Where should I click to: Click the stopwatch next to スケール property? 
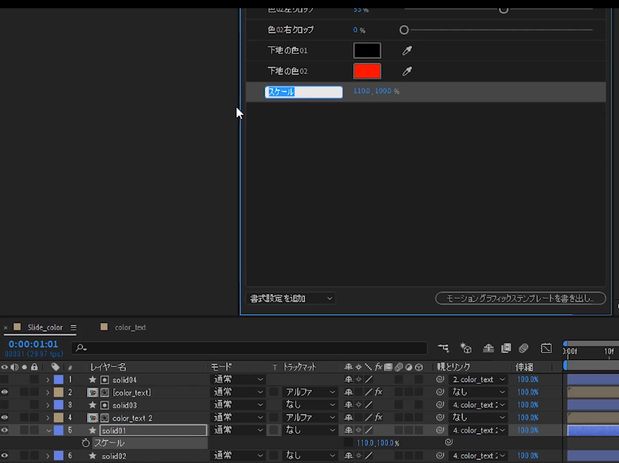pyautogui.click(x=86, y=443)
